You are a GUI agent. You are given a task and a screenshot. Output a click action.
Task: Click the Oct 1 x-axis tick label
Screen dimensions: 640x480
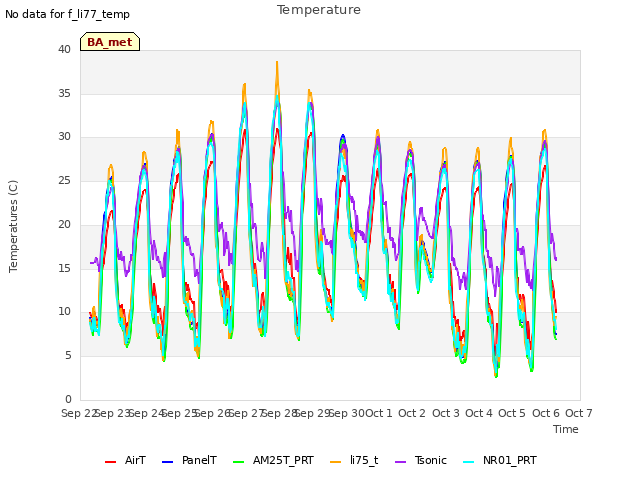pos(378,413)
